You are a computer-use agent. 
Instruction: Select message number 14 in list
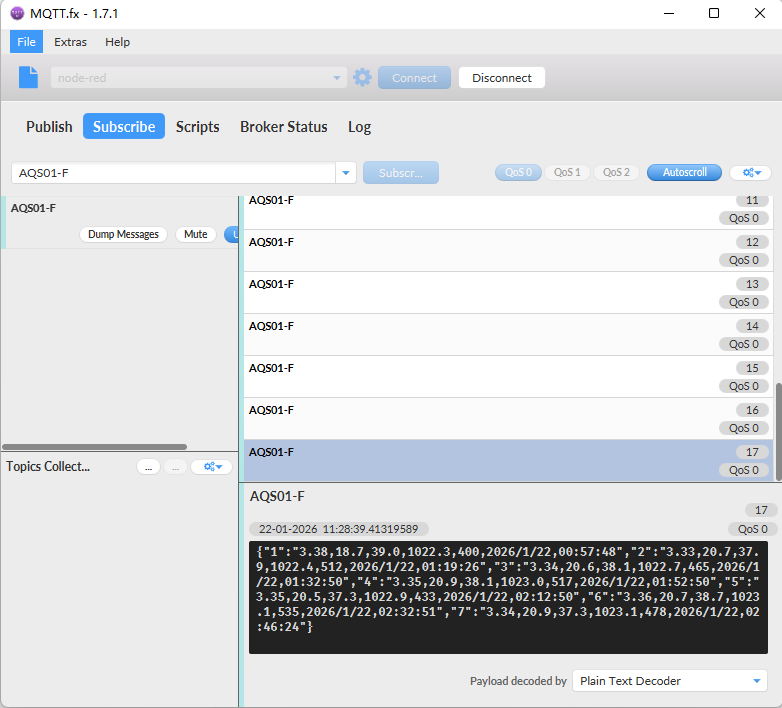point(508,335)
